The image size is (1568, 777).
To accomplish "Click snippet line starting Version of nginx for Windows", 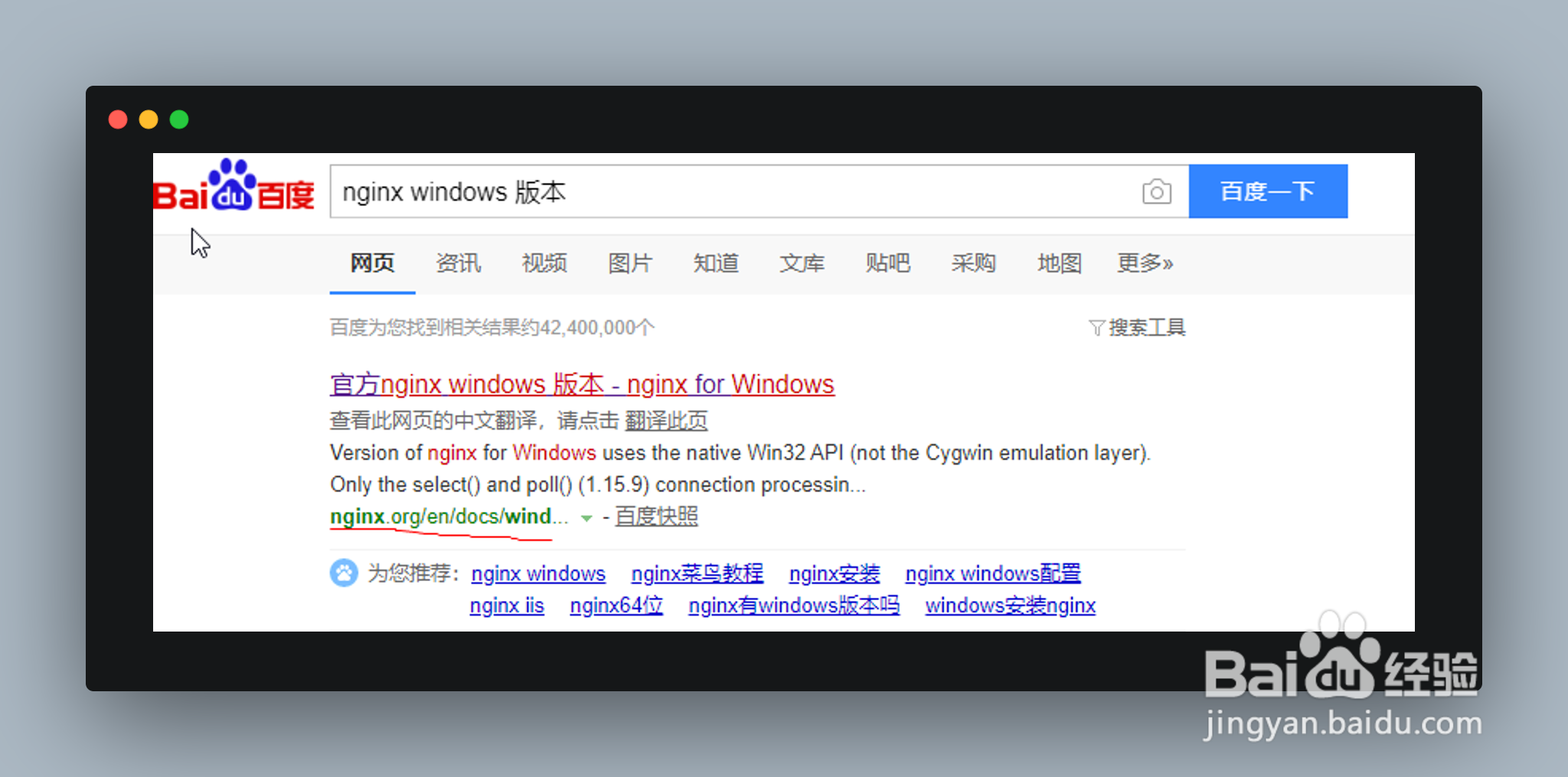I will coord(740,453).
